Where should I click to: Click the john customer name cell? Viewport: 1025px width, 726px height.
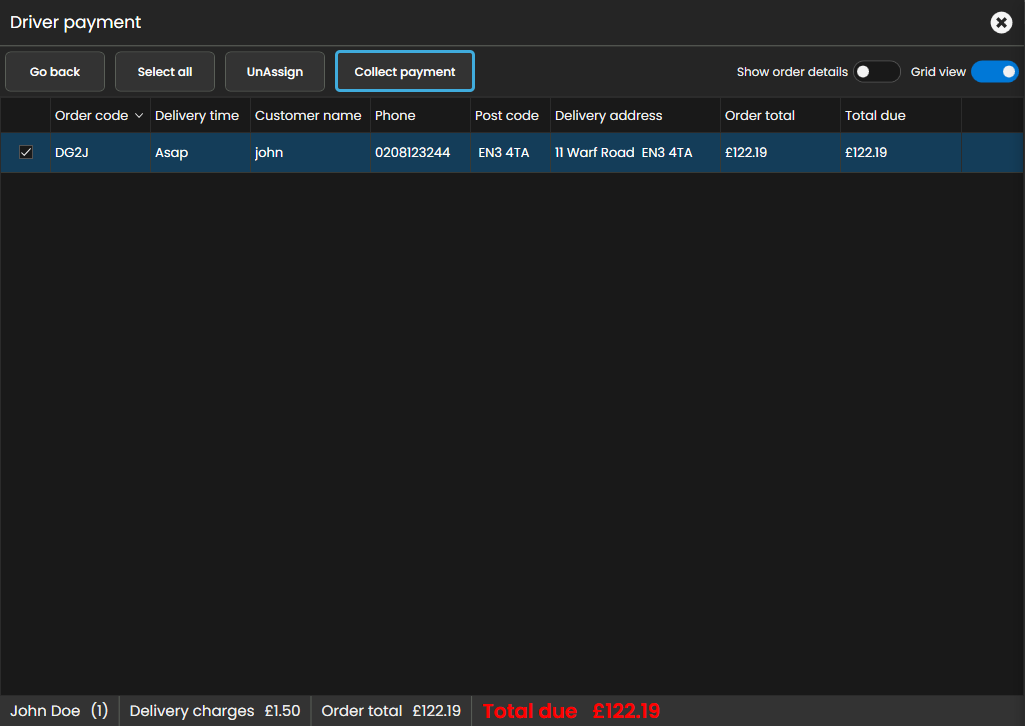click(269, 153)
